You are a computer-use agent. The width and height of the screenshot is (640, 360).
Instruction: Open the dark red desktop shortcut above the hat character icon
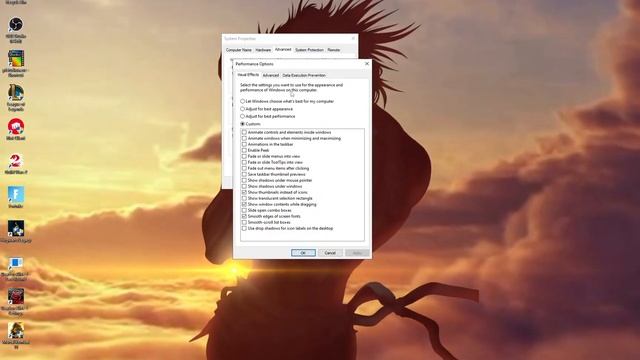[x=16, y=297]
